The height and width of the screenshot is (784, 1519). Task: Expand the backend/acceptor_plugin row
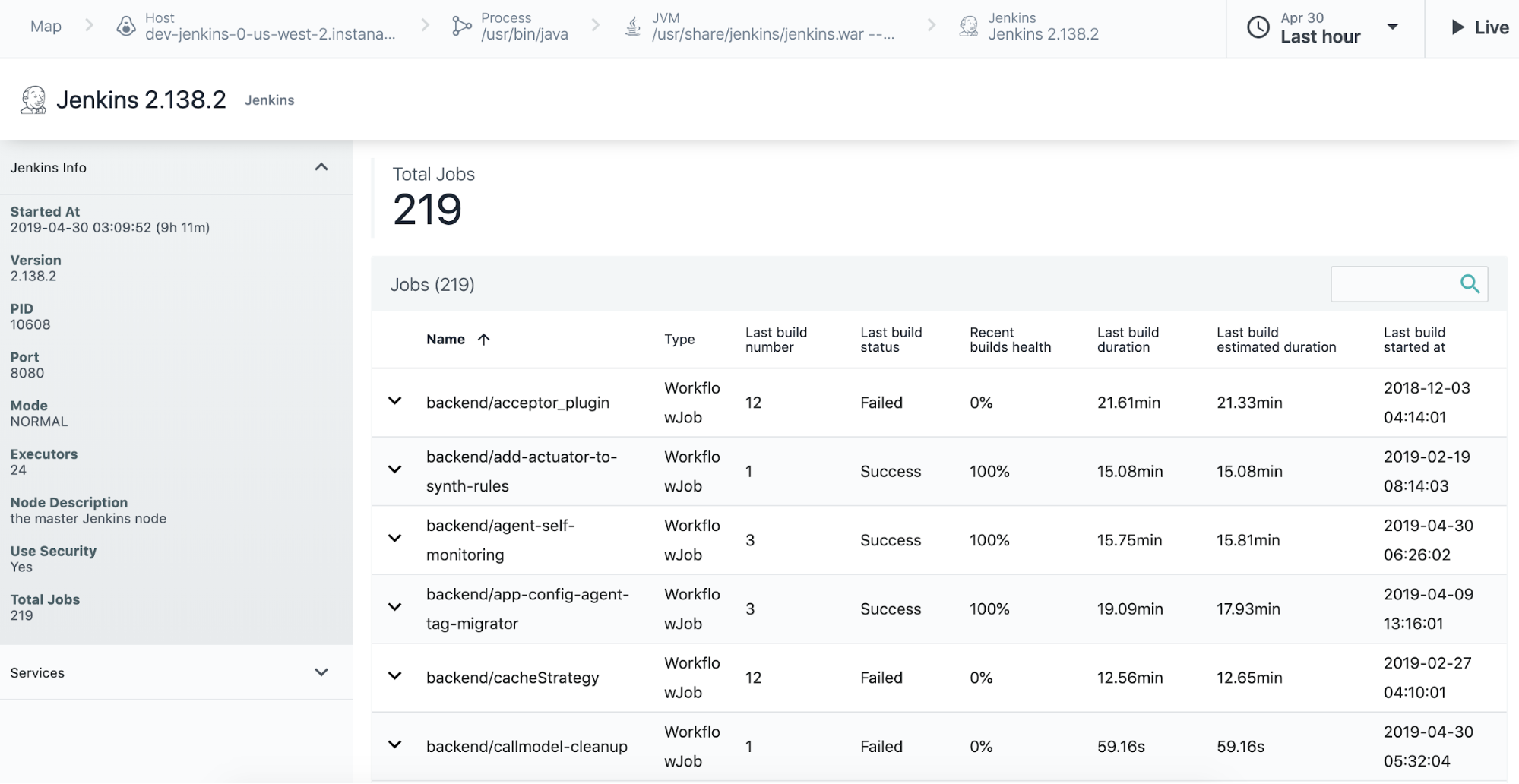click(394, 401)
